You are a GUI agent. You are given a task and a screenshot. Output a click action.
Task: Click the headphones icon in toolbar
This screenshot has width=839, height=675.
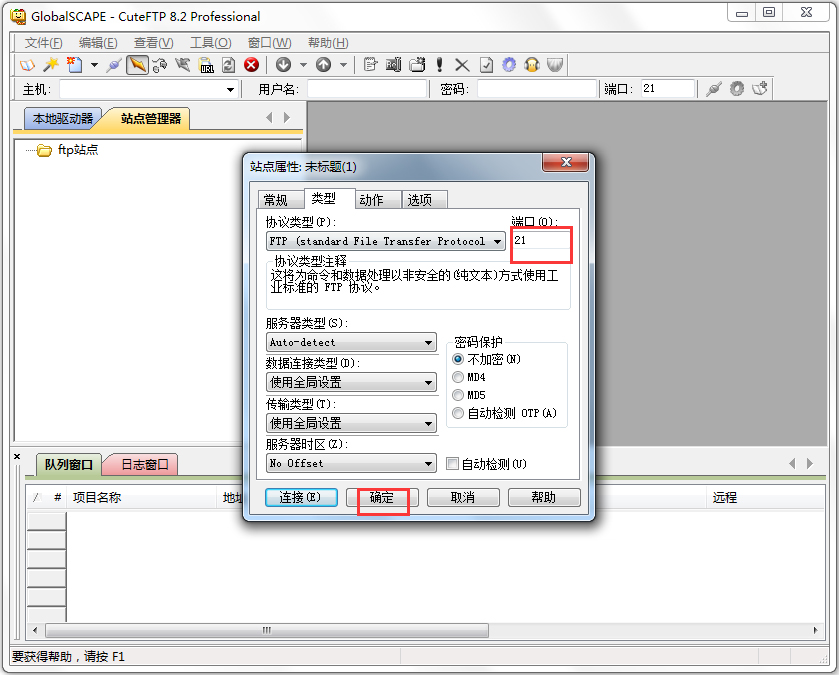click(532, 65)
